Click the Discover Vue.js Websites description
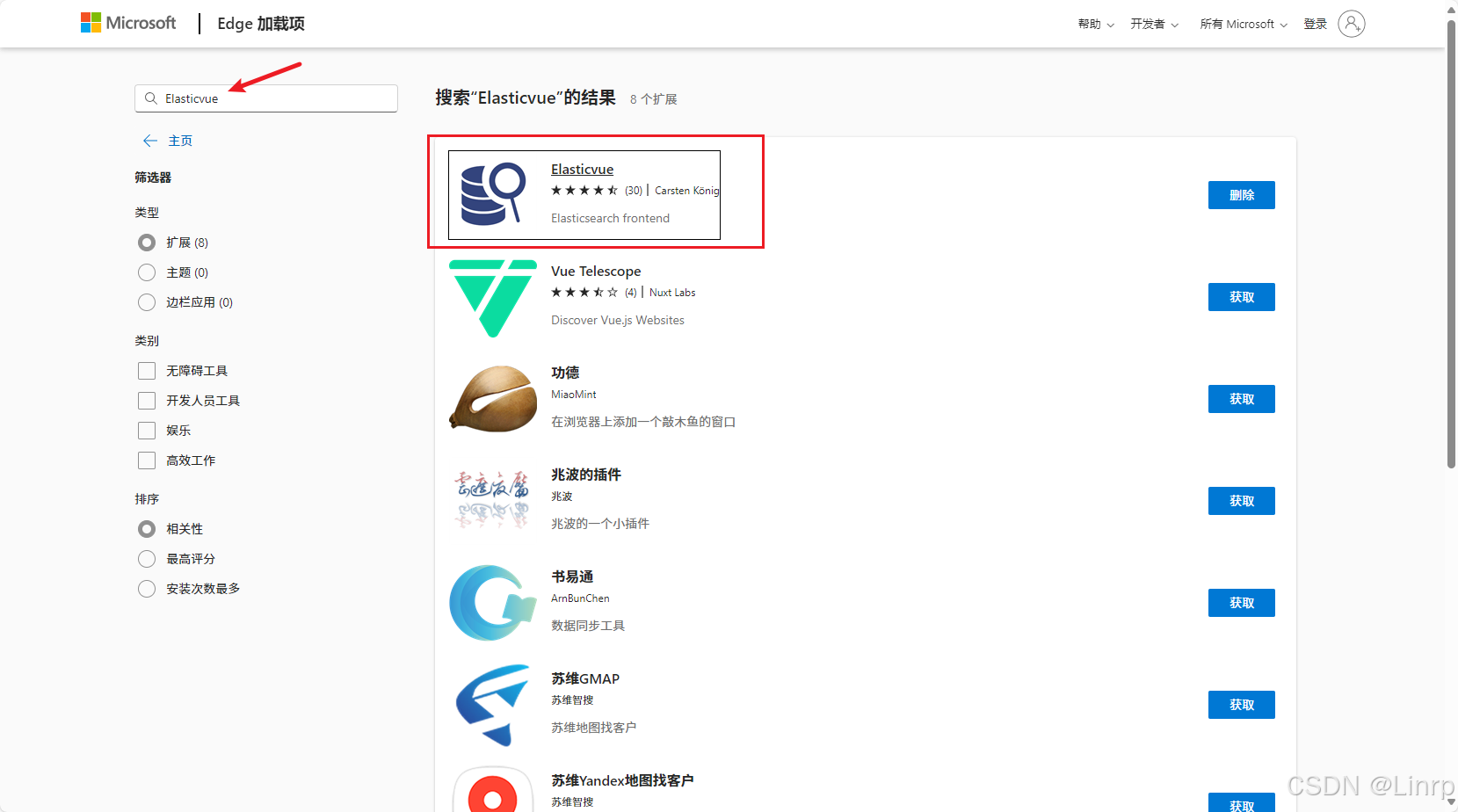1458x812 pixels. (x=618, y=320)
